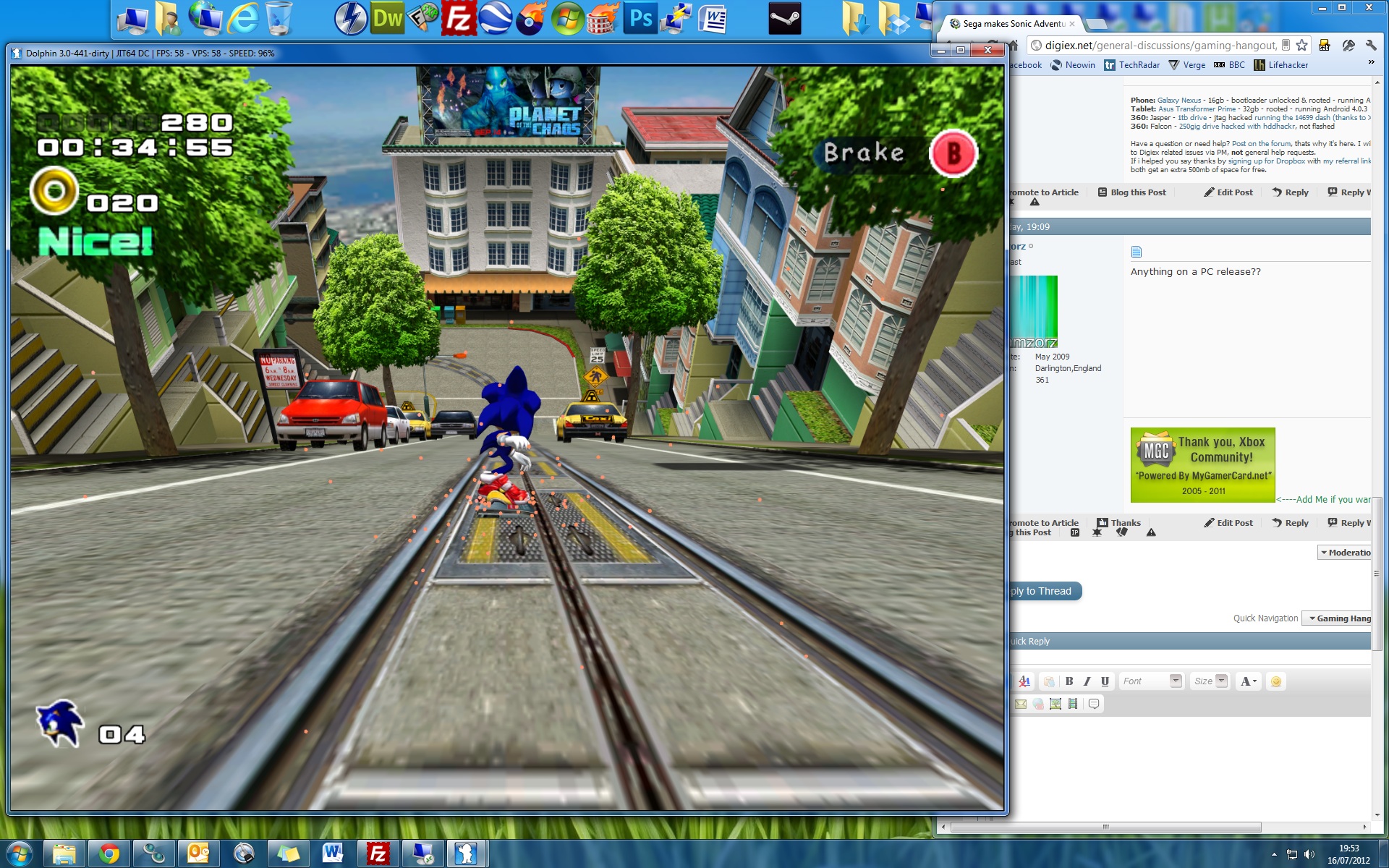Open the smiley insert menu

coord(1276,681)
